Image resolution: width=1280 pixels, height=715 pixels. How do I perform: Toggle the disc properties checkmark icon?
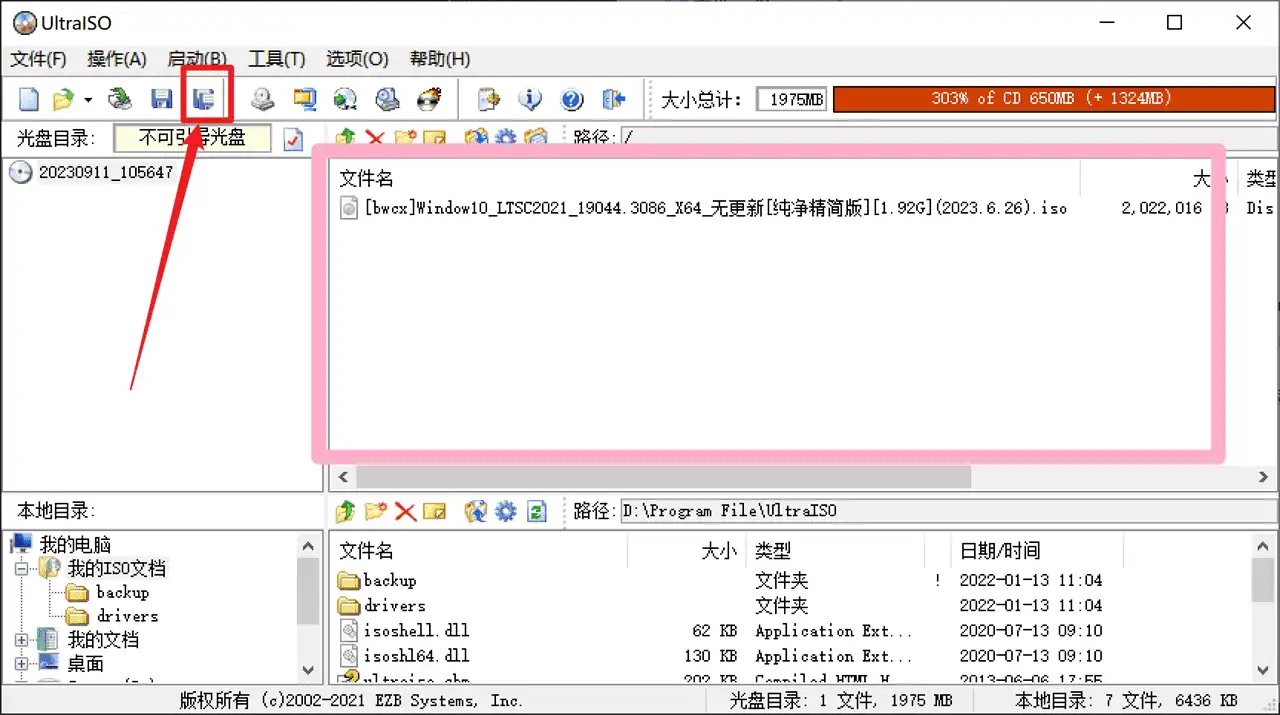pyautogui.click(x=293, y=139)
